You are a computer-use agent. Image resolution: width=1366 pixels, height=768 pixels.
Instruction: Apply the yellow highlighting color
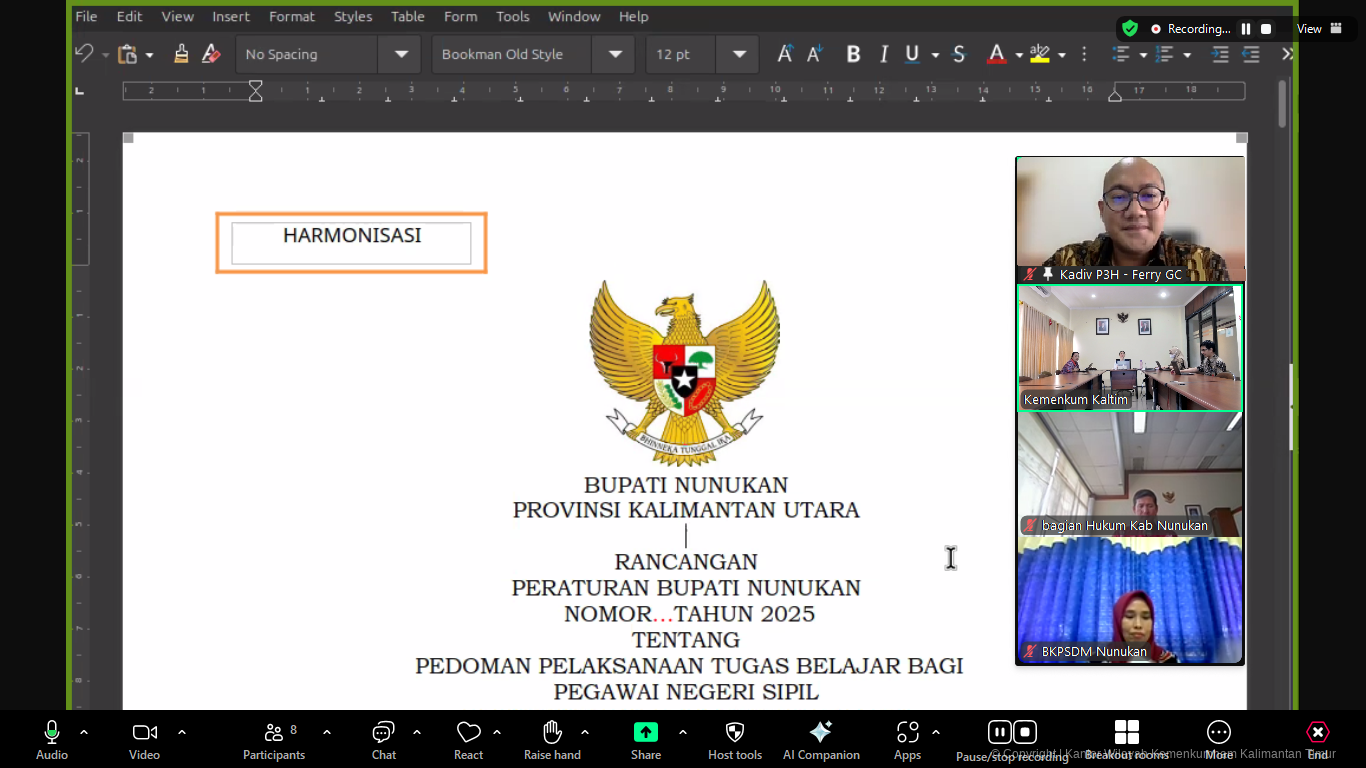click(1040, 54)
